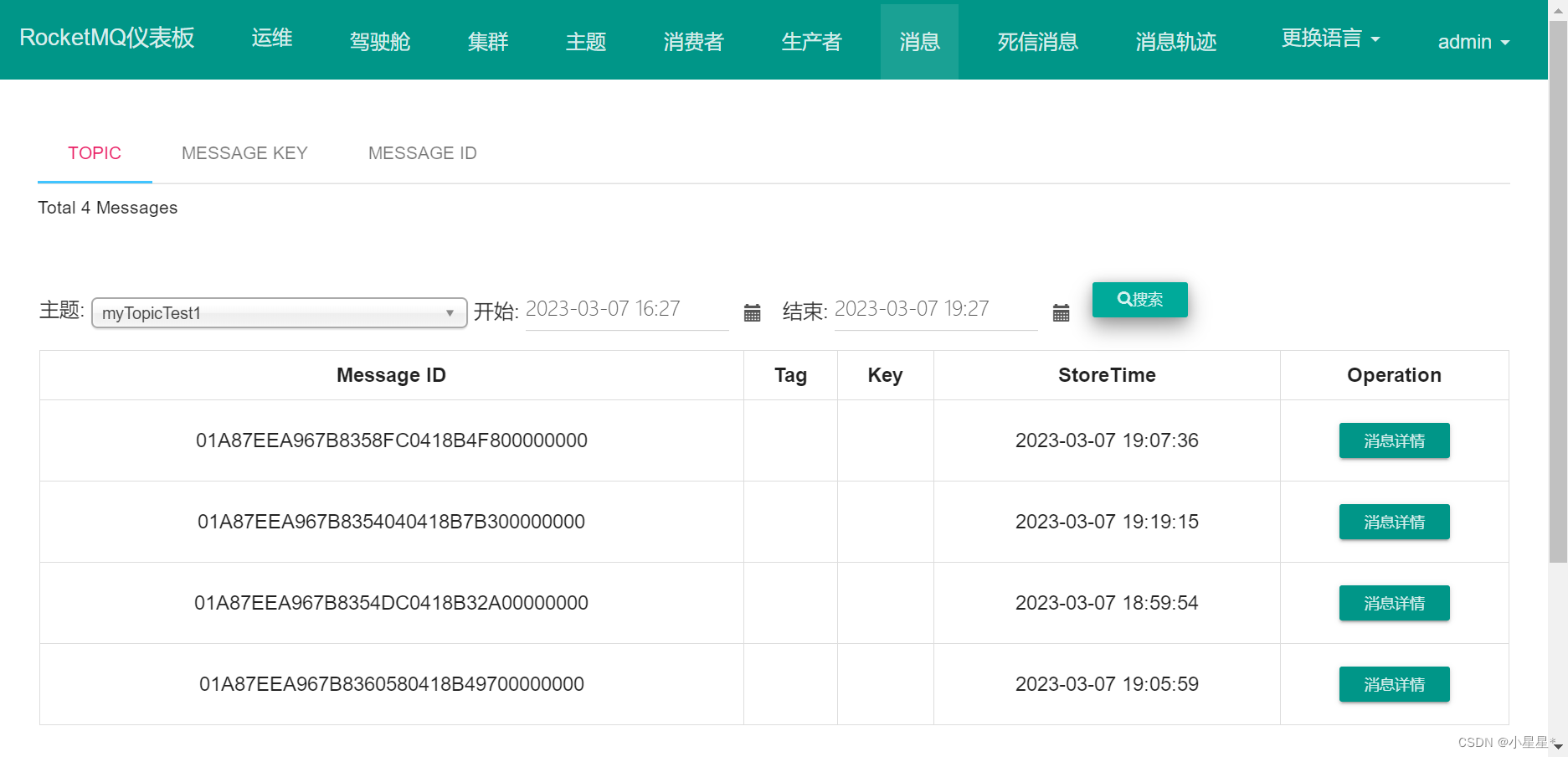Click the Key column header

point(886,375)
